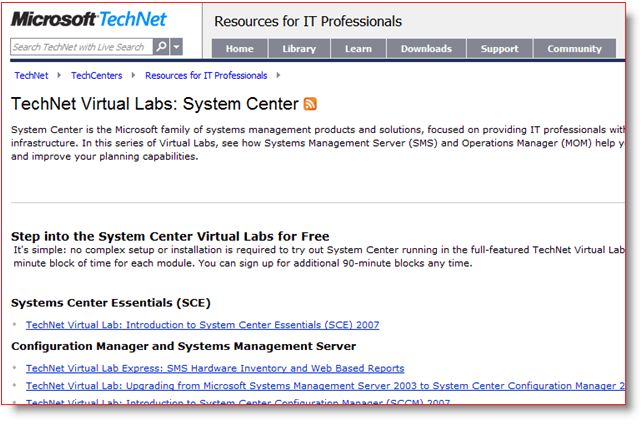Open the Library tab
The width and height of the screenshot is (644, 425).
click(299, 49)
